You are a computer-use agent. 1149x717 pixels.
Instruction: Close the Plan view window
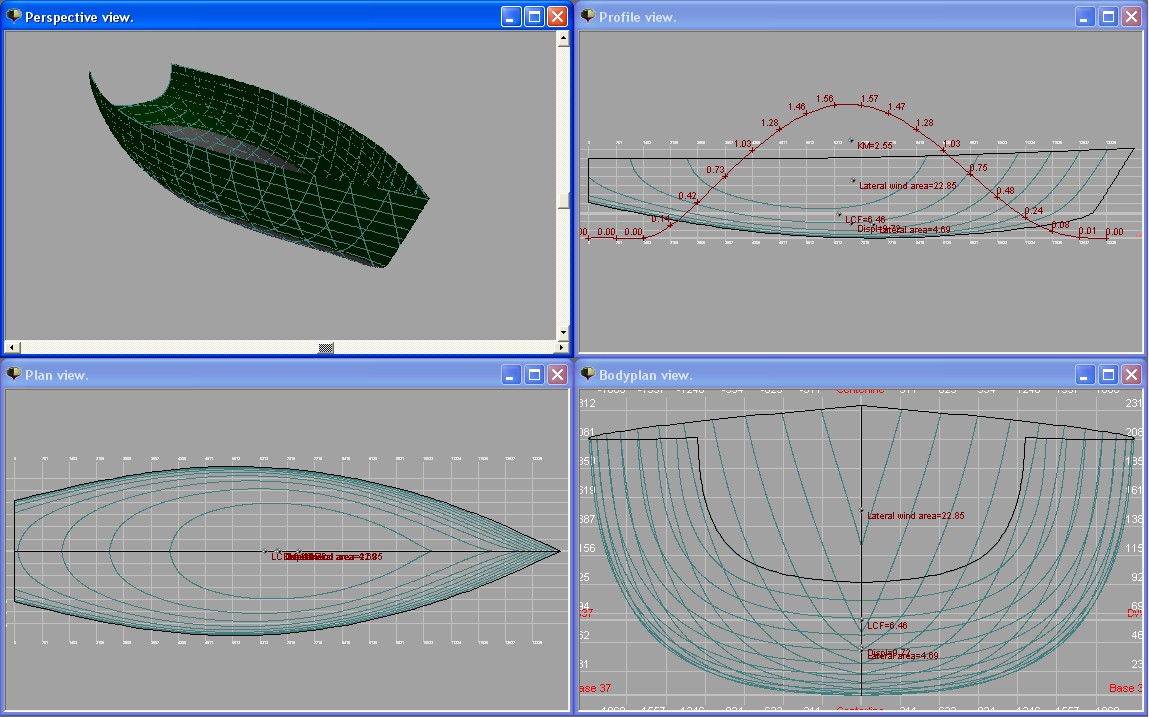tap(558, 375)
